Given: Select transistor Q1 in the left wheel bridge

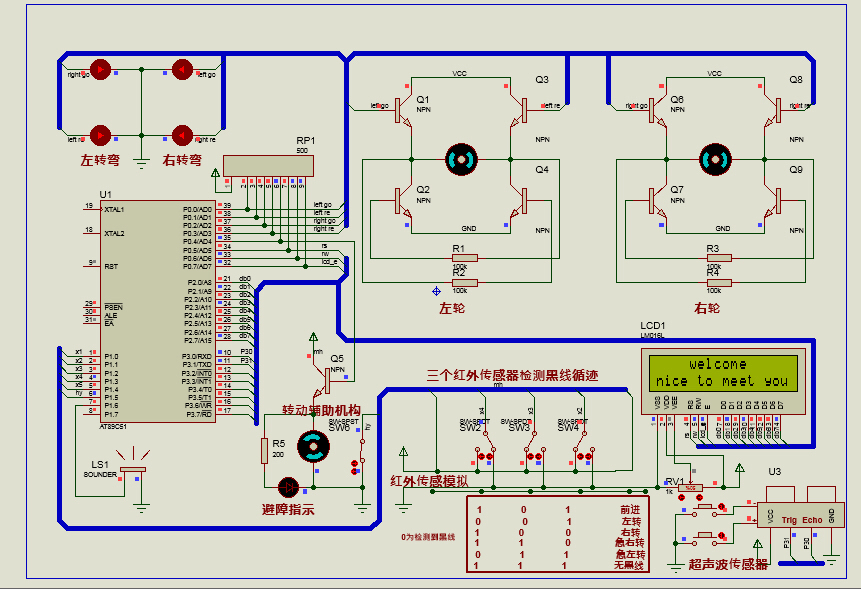Looking at the screenshot, I should (404, 111).
